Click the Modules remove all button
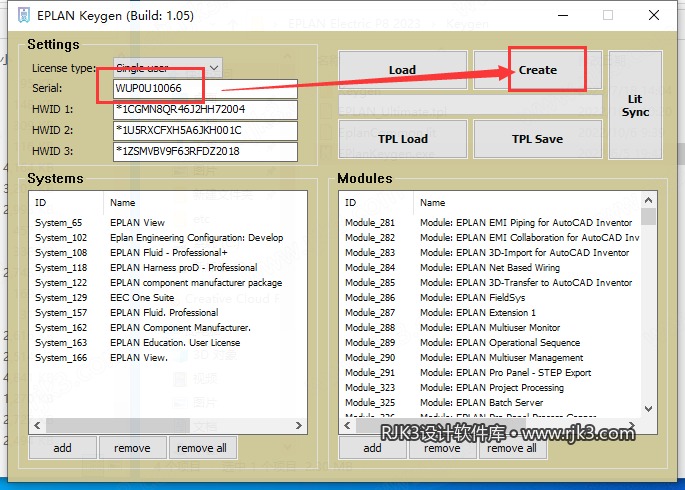 coord(512,448)
